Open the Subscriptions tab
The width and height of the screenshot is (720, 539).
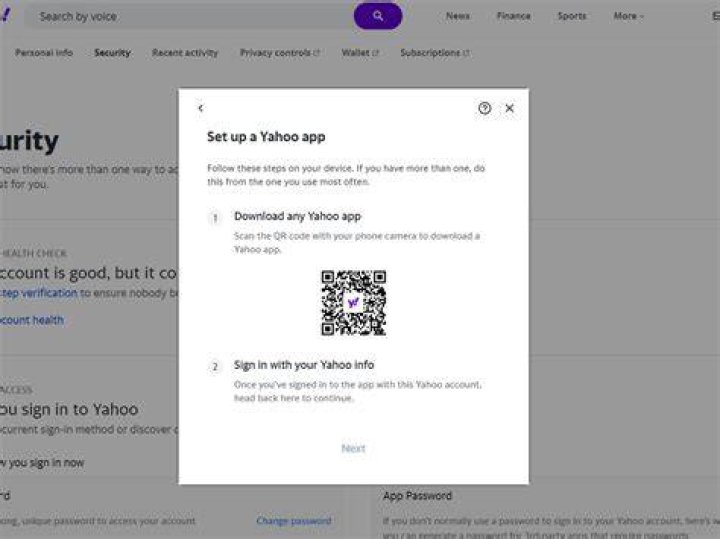(x=434, y=53)
